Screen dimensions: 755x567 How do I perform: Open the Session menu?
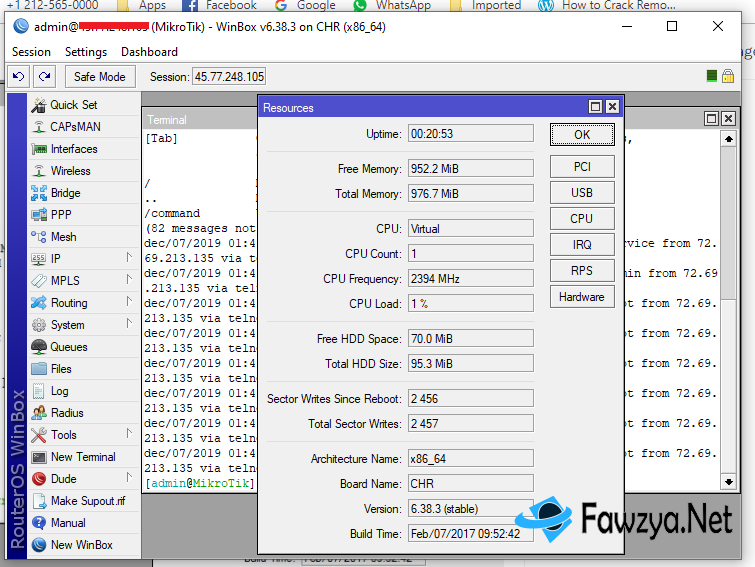(x=31, y=51)
